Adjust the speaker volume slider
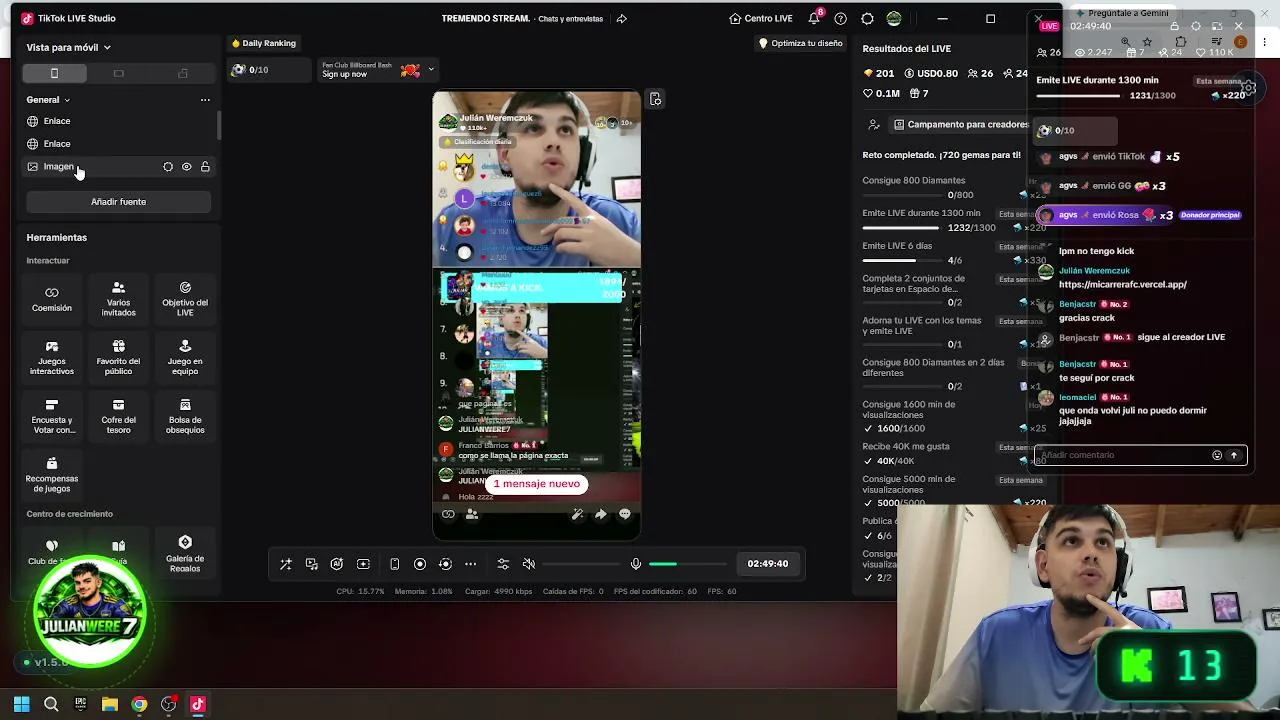Viewport: 1280px width, 720px height. [x=581, y=564]
